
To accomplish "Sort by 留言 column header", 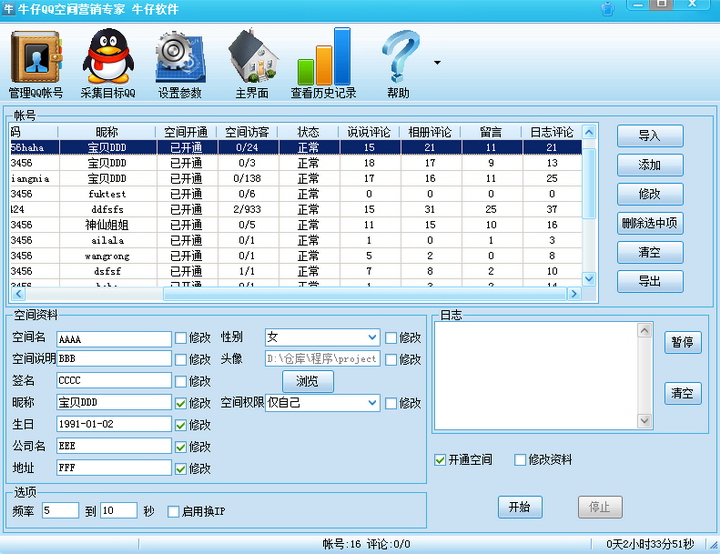I will 491,132.
